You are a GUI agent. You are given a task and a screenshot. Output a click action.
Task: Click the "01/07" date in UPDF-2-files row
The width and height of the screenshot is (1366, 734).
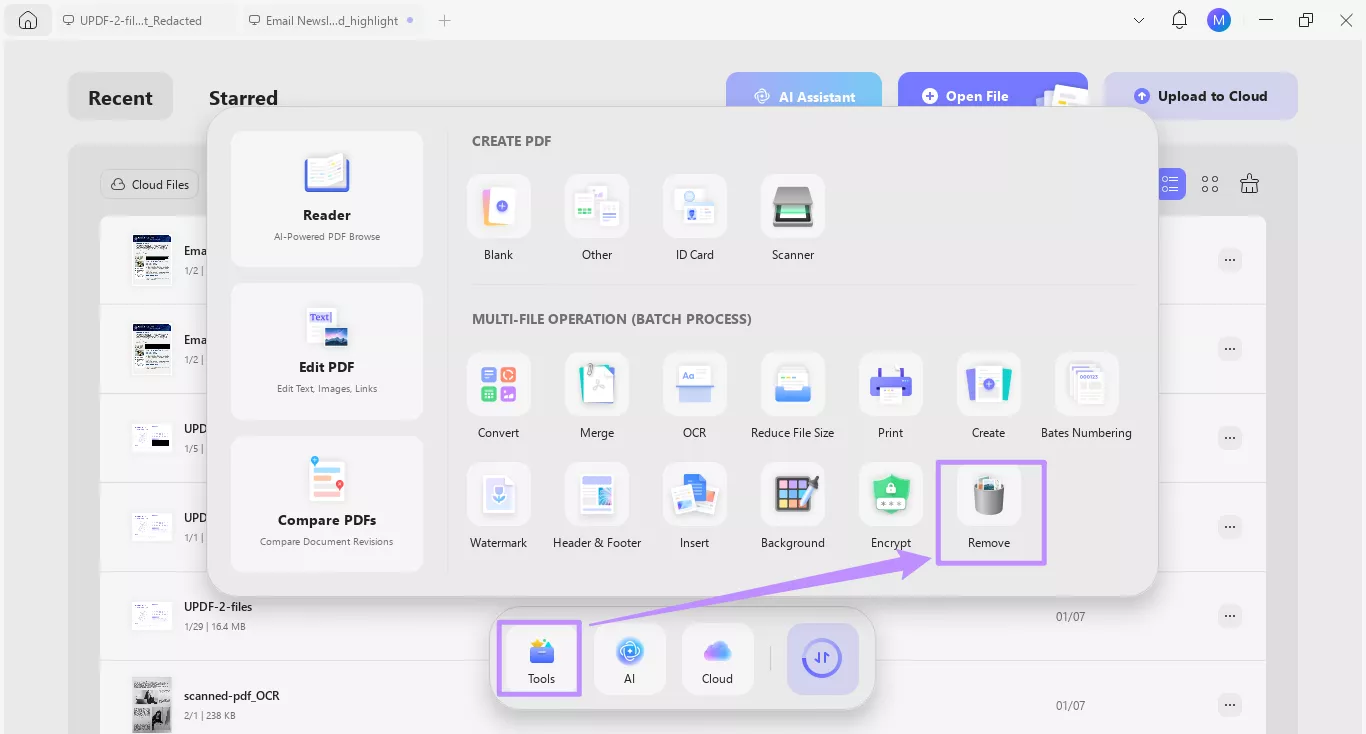pyautogui.click(x=1070, y=616)
